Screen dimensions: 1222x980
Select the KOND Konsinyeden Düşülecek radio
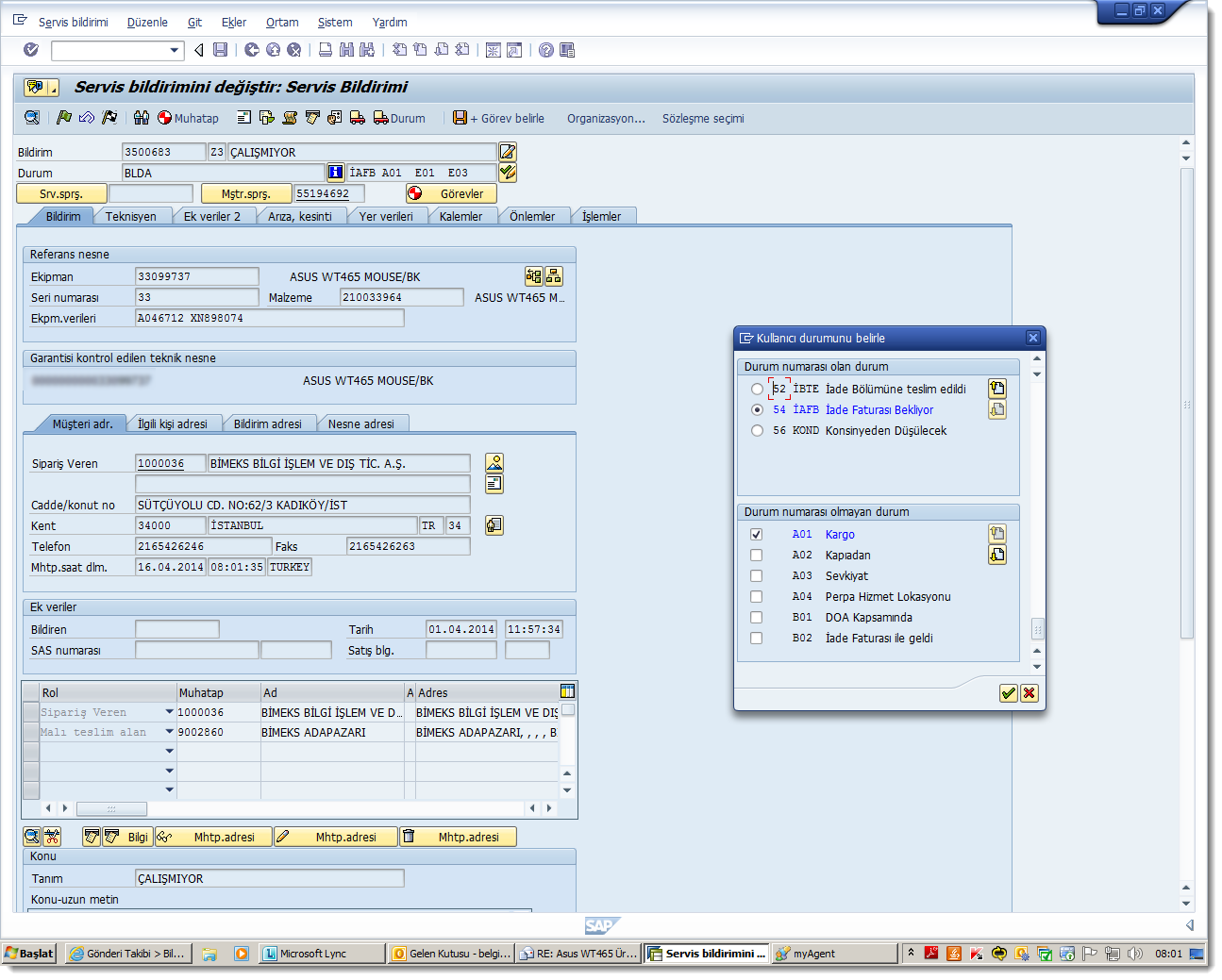tap(757, 430)
